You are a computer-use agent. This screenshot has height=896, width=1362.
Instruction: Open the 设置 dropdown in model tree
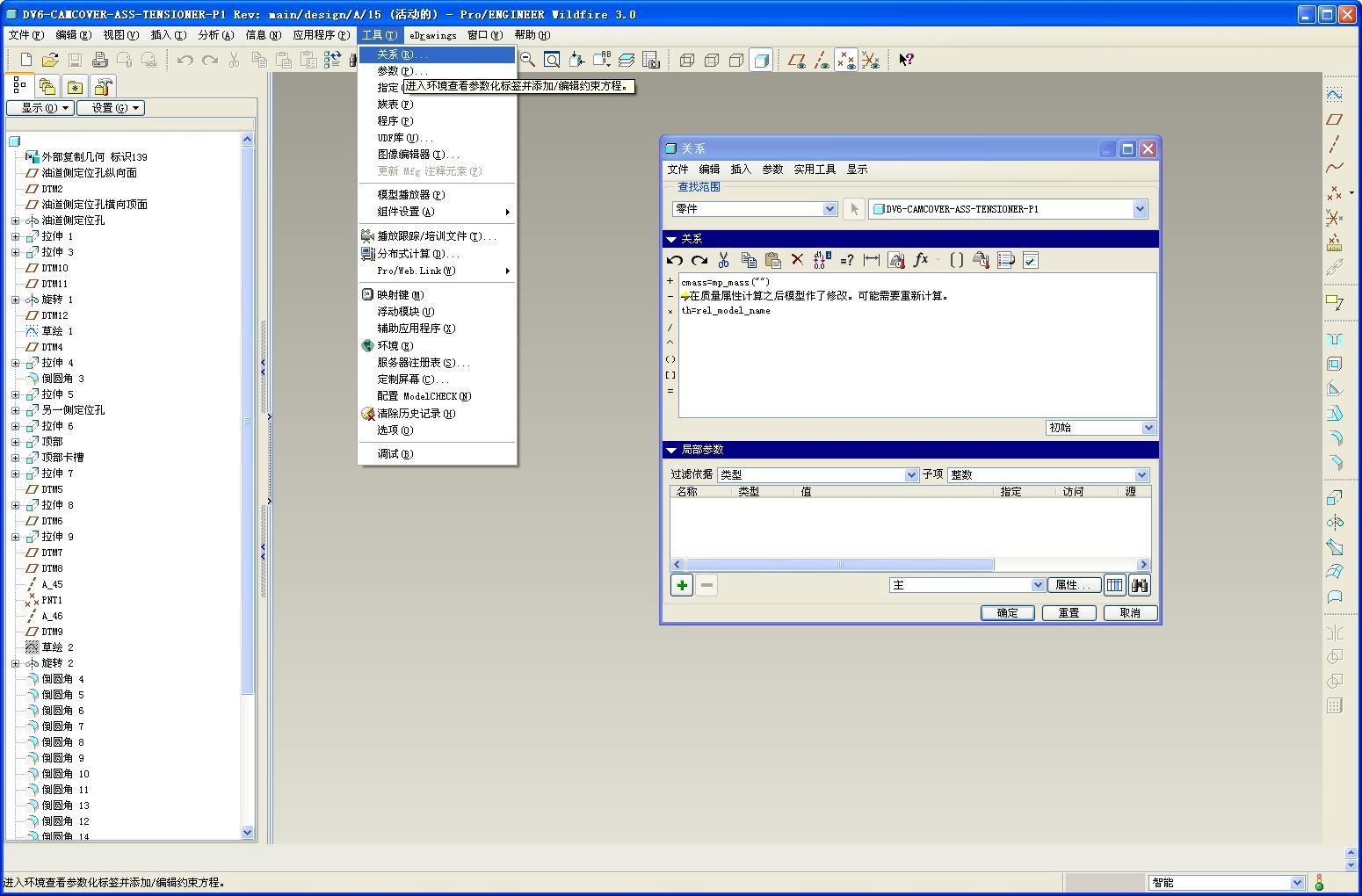click(x=111, y=108)
